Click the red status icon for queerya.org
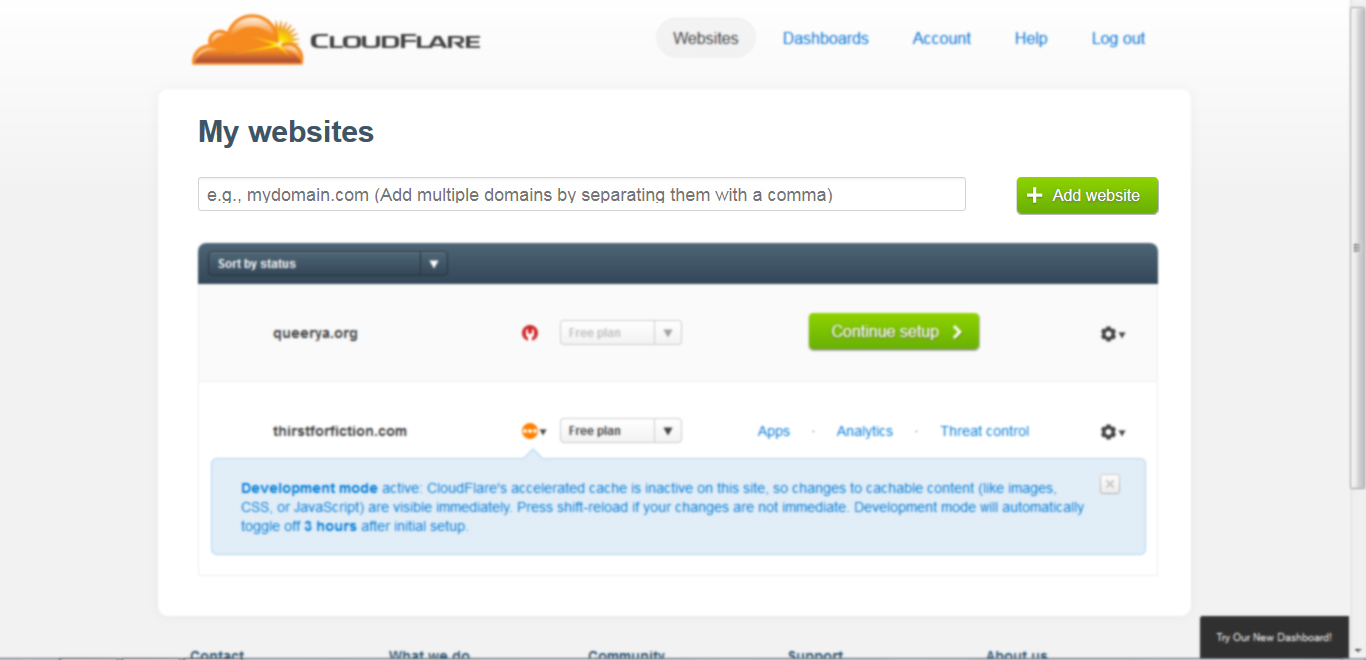Viewport: 1366px width, 660px height. click(x=530, y=333)
